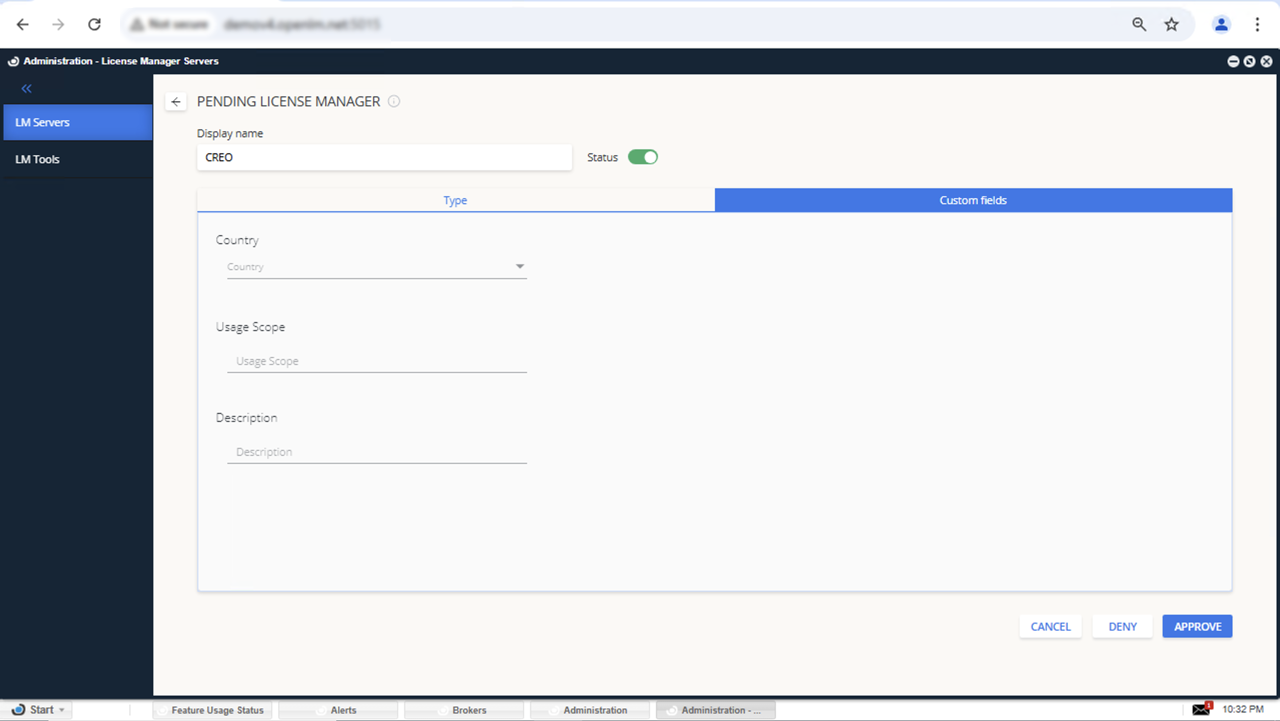The image size is (1280, 721).
Task: Click the info icon next to the title
Action: [394, 101]
